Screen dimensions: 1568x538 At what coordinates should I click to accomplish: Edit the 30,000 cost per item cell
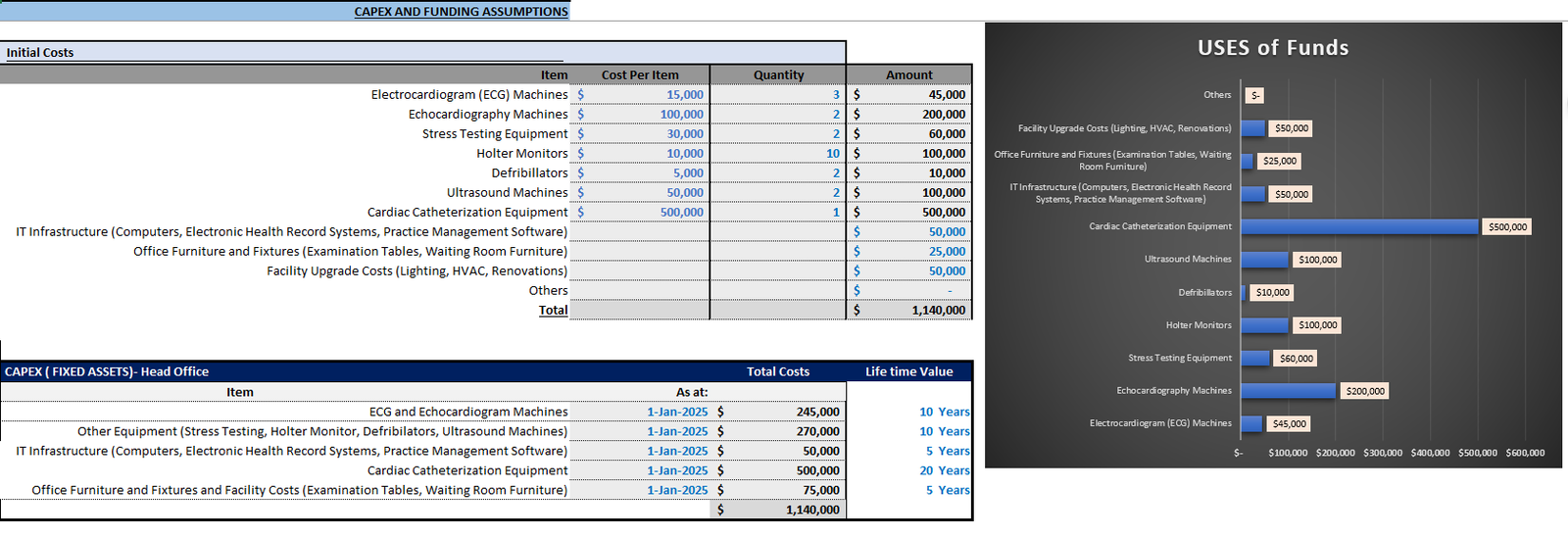point(639,133)
